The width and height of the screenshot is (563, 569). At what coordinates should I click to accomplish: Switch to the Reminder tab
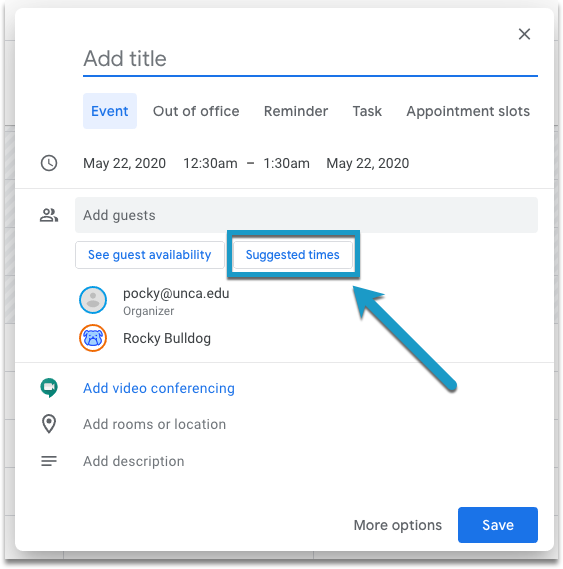click(x=296, y=111)
